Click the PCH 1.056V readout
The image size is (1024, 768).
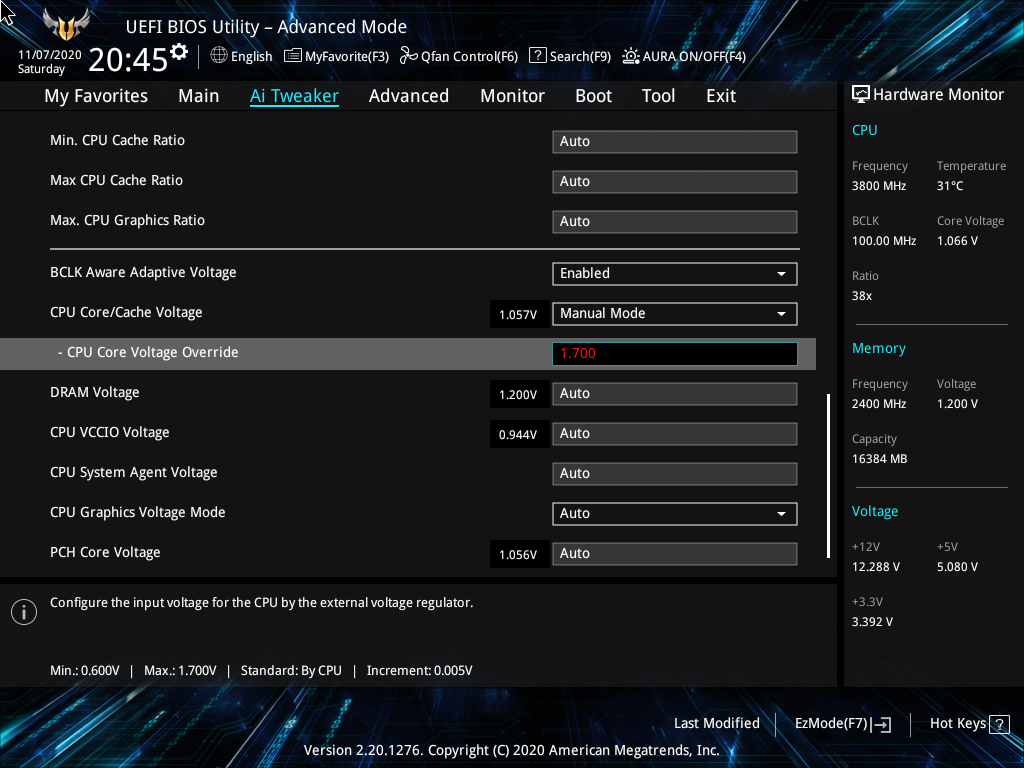(518, 554)
